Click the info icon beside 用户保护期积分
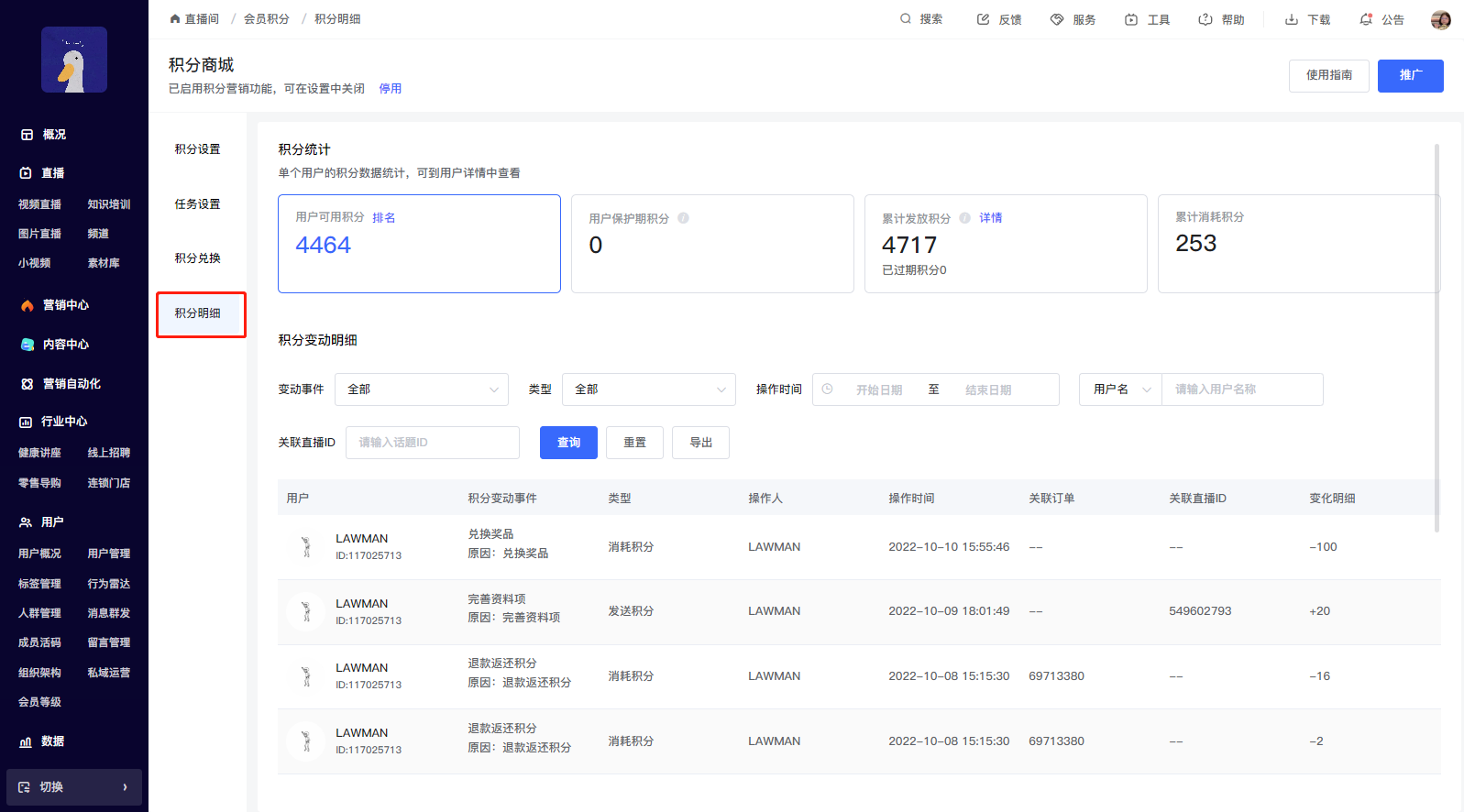 684,218
